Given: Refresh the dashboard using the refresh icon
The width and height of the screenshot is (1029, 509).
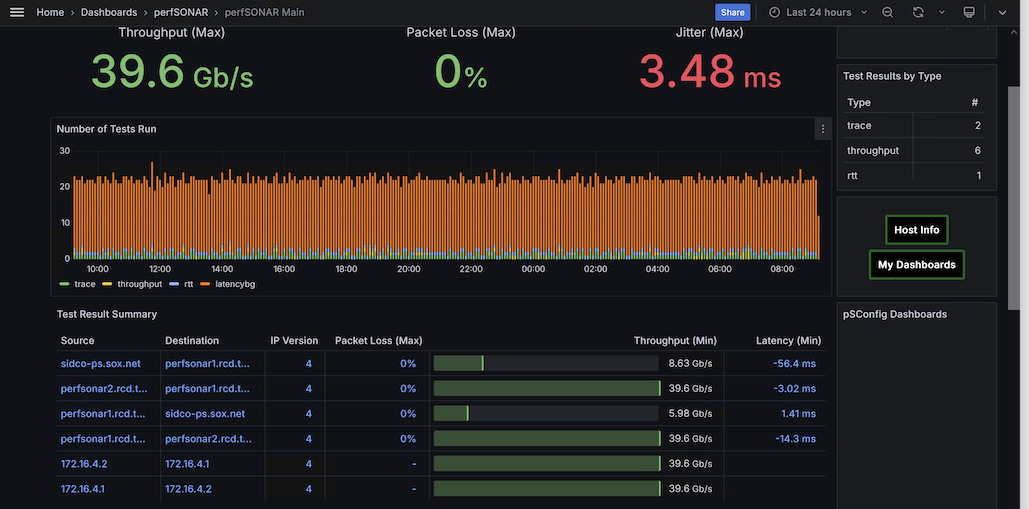Looking at the screenshot, I should 918,12.
